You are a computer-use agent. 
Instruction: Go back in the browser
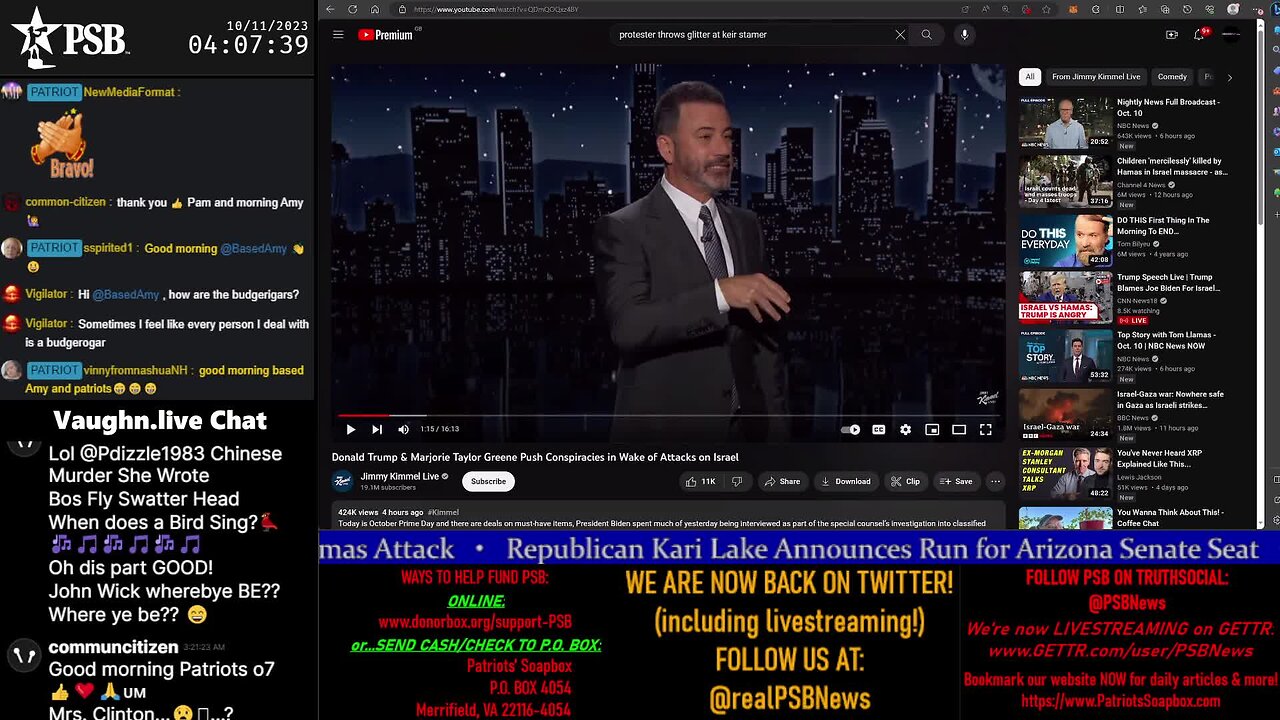tap(330, 9)
